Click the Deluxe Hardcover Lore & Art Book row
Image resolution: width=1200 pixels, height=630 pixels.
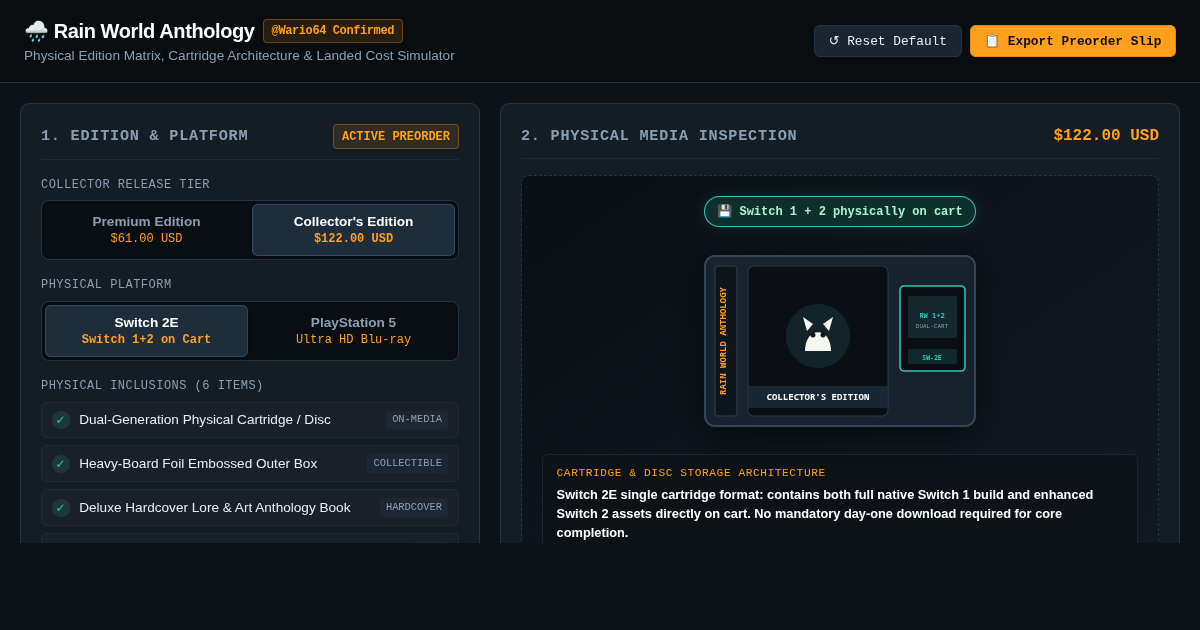pyautogui.click(x=250, y=508)
